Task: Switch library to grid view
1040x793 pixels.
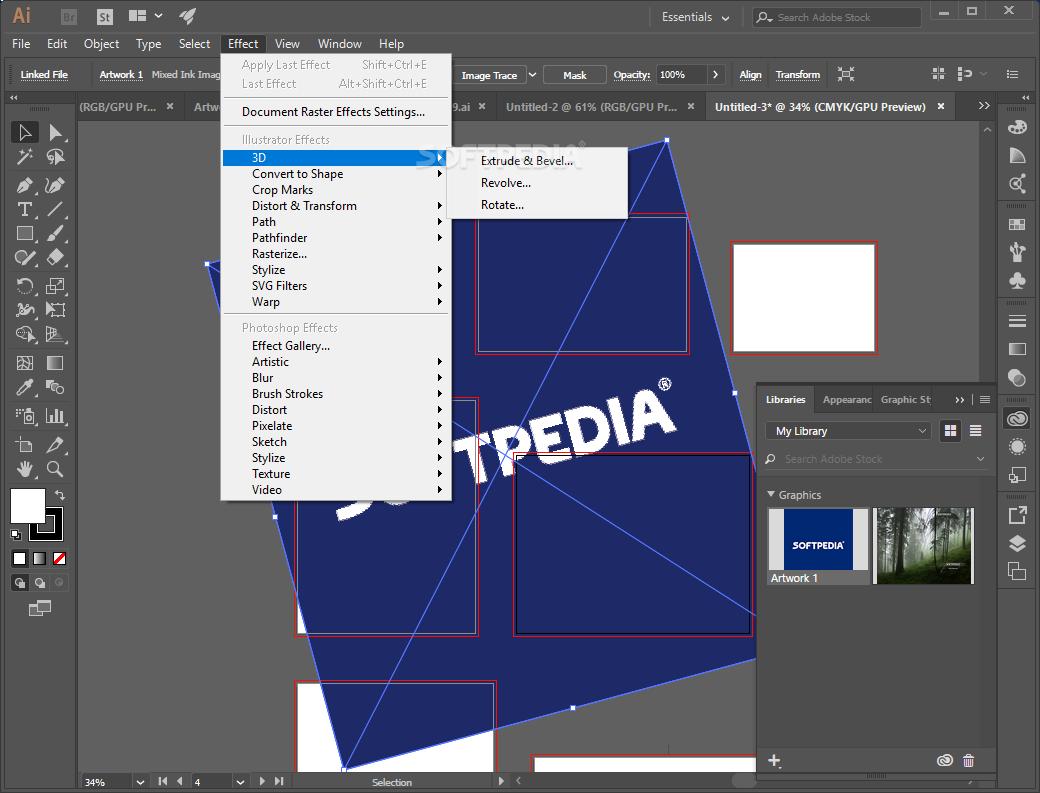Action: (x=950, y=431)
